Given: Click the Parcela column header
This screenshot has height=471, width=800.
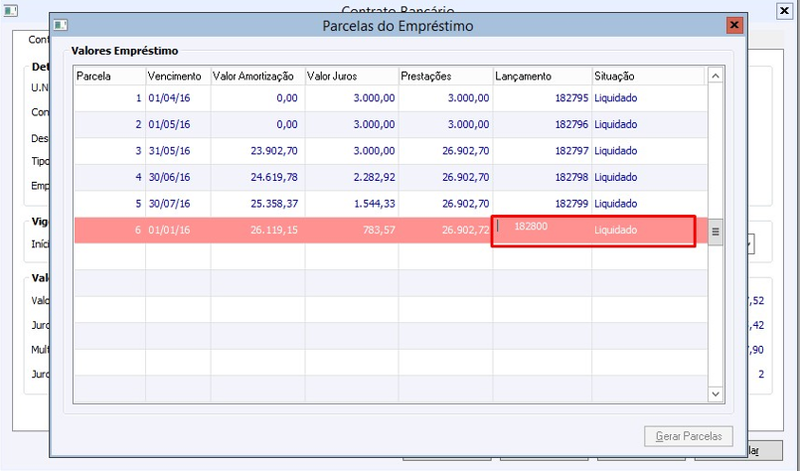Looking at the screenshot, I should coord(110,76).
